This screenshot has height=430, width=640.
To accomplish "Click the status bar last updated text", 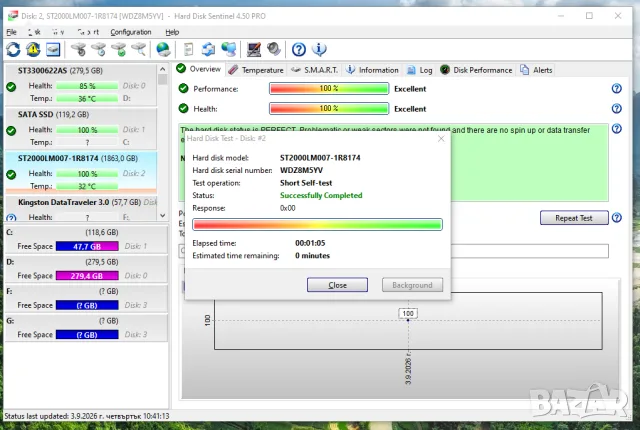I will [x=87, y=416].
